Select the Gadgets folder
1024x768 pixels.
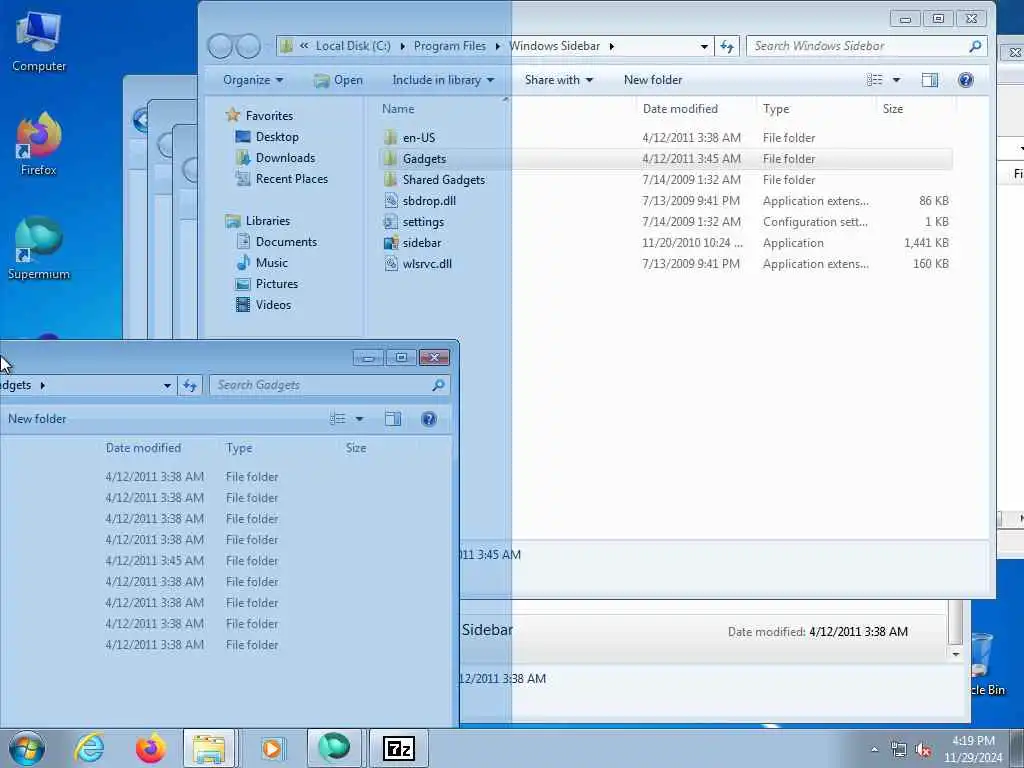click(665, 159)
